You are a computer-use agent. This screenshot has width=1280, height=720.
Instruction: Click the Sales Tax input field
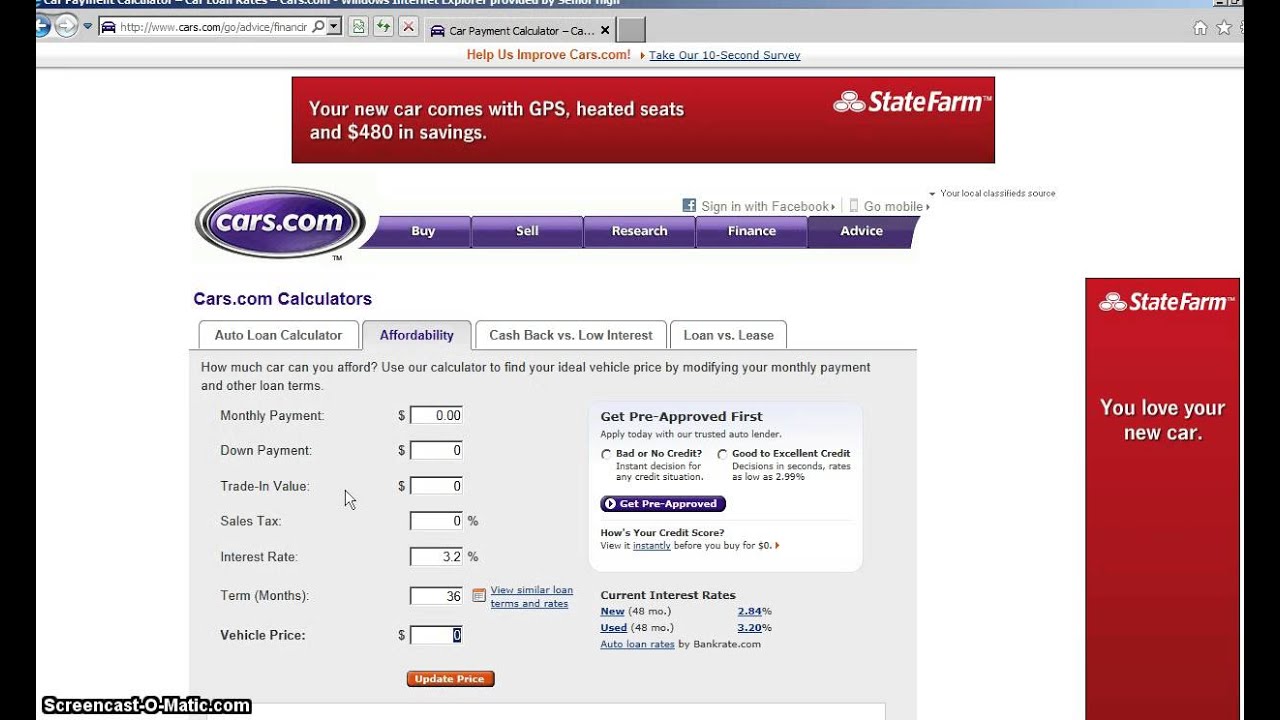point(436,521)
